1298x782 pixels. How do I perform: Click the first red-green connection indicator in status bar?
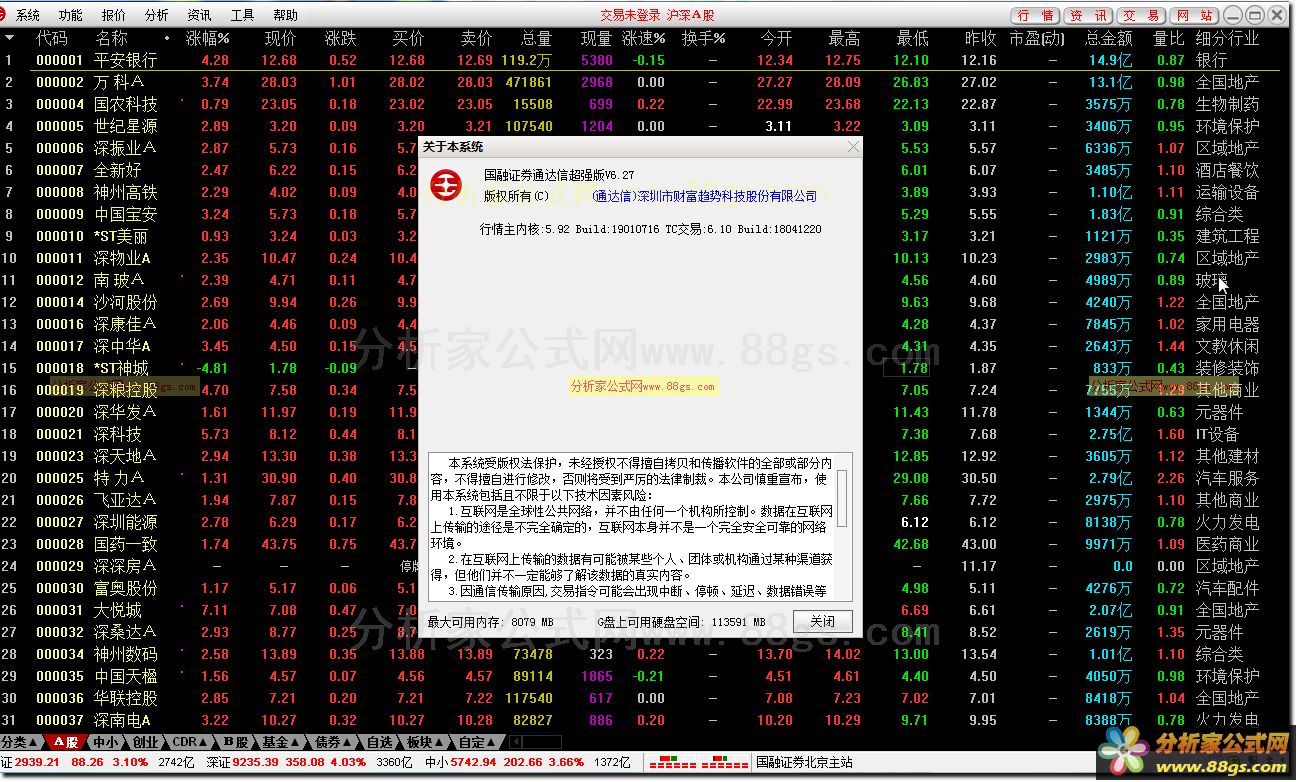click(674, 762)
